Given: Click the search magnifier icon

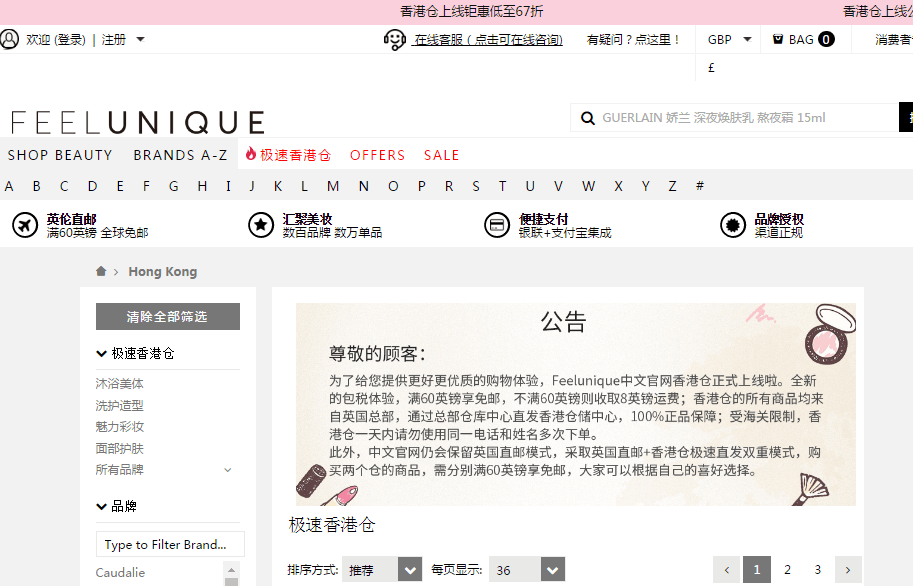Looking at the screenshot, I should (x=588, y=118).
